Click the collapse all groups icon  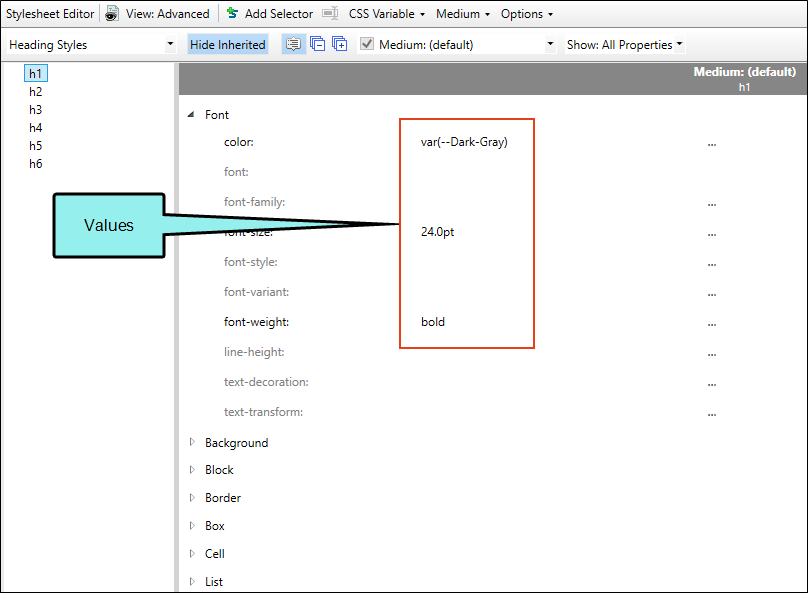317,45
